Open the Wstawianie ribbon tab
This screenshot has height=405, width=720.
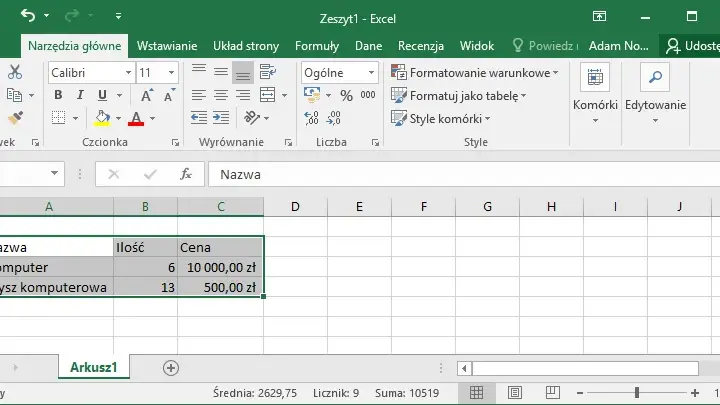(x=167, y=46)
